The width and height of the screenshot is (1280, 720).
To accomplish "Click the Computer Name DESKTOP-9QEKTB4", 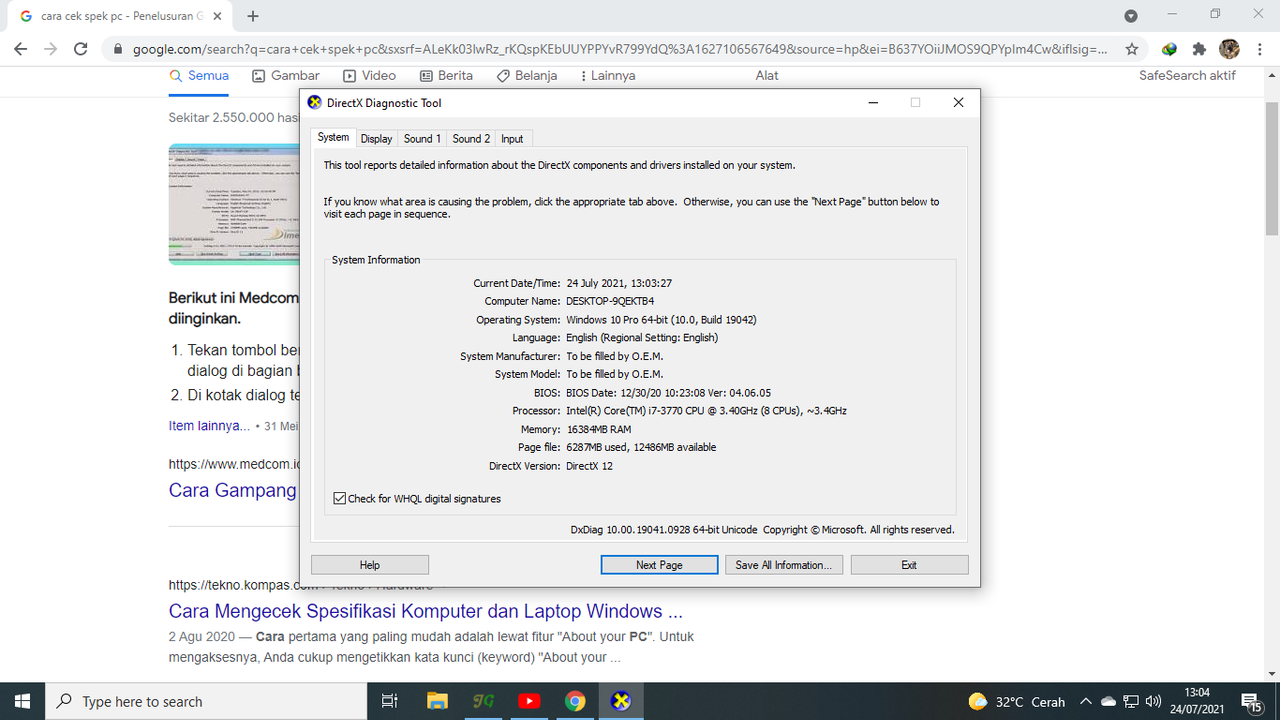I will (x=610, y=301).
